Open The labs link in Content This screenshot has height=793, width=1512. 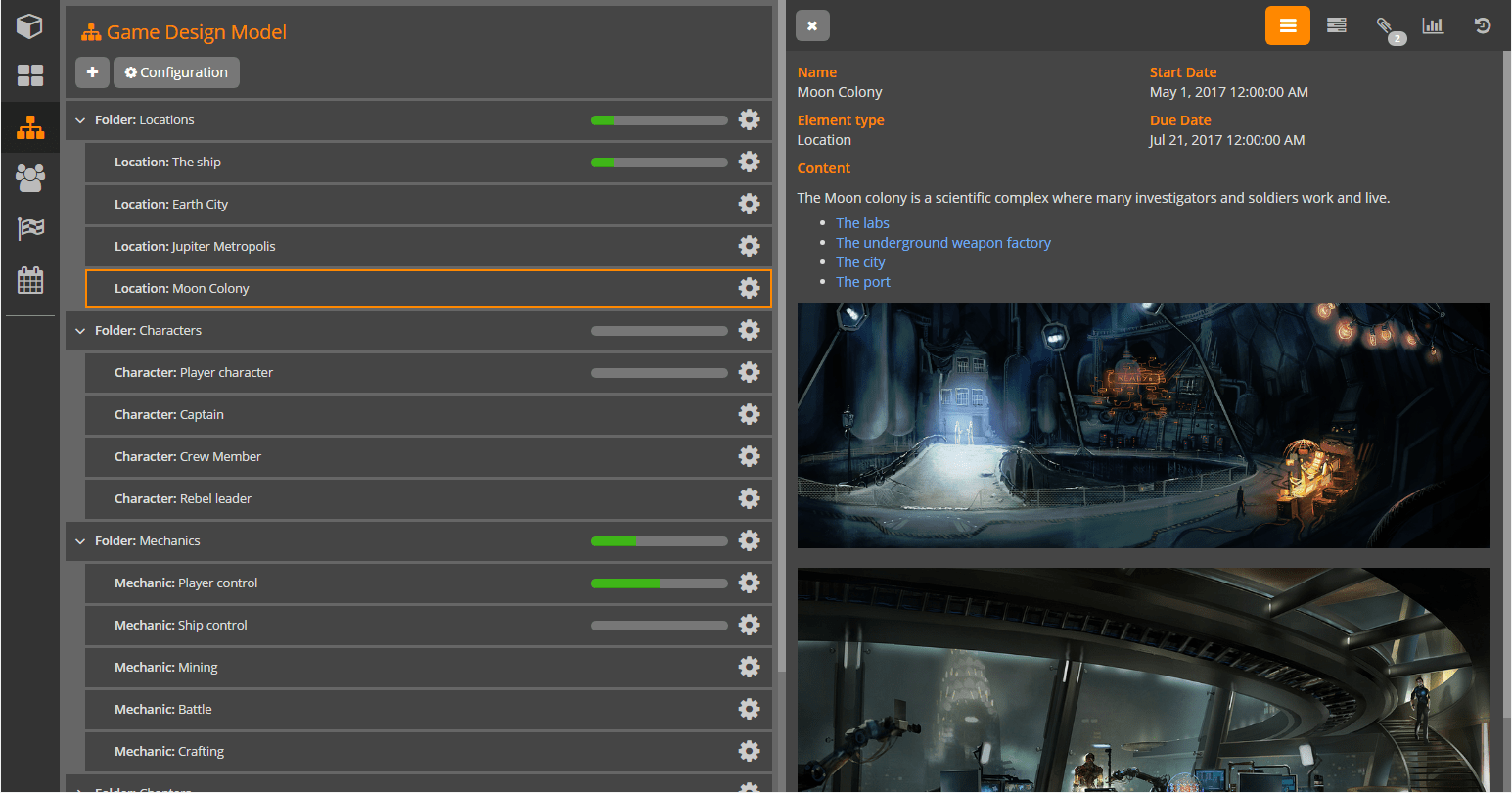pos(862,222)
